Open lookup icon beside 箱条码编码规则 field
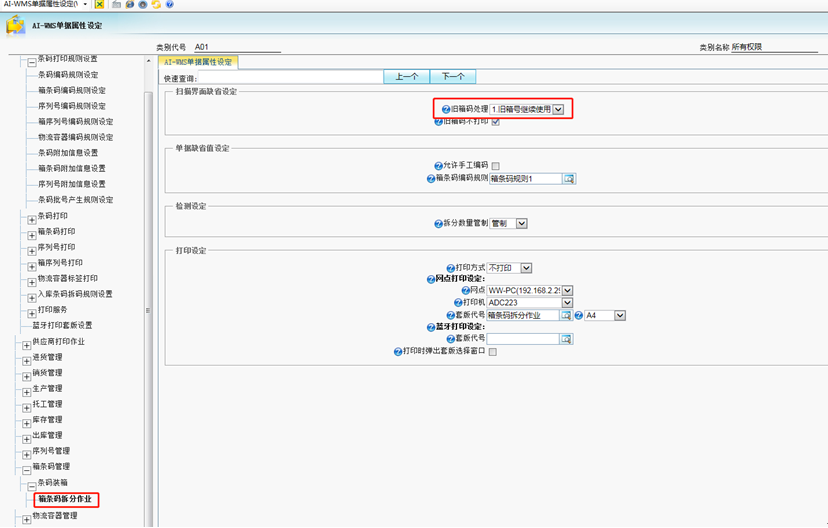 569,179
